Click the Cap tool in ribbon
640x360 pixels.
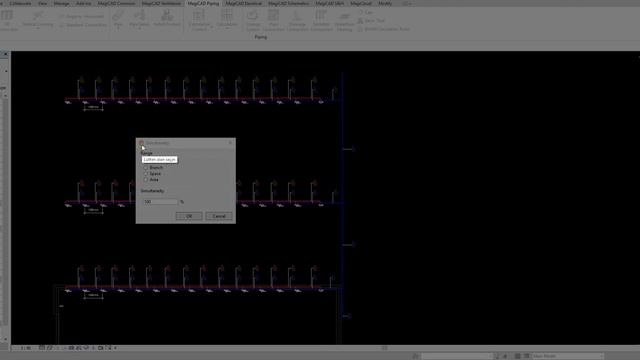pos(365,12)
